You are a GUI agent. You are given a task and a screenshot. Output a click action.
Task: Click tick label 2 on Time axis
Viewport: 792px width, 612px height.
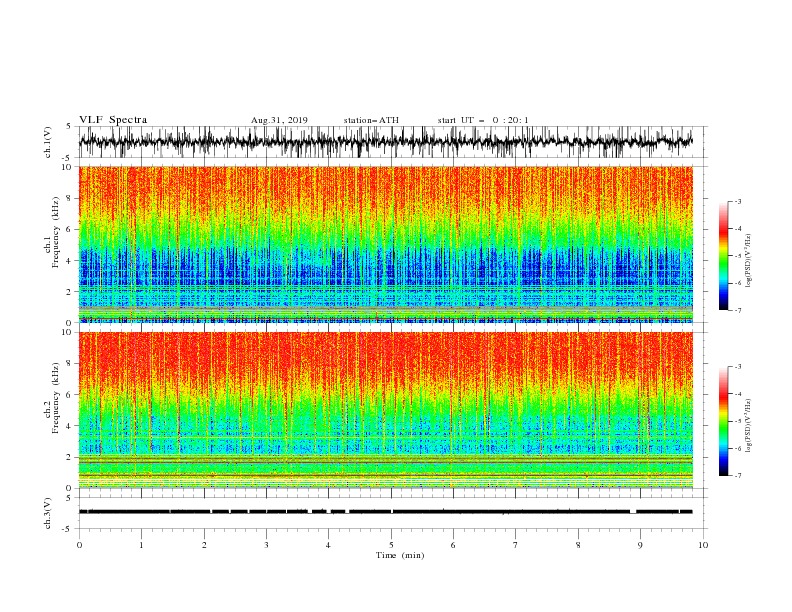click(x=204, y=545)
